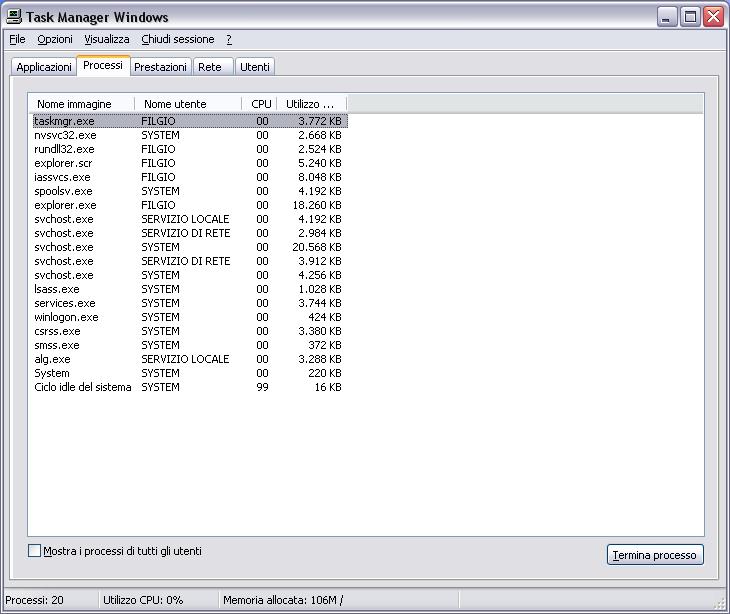This screenshot has width=730, height=614.
Task: Select the explorer.scr process
Action: click(x=190, y=163)
